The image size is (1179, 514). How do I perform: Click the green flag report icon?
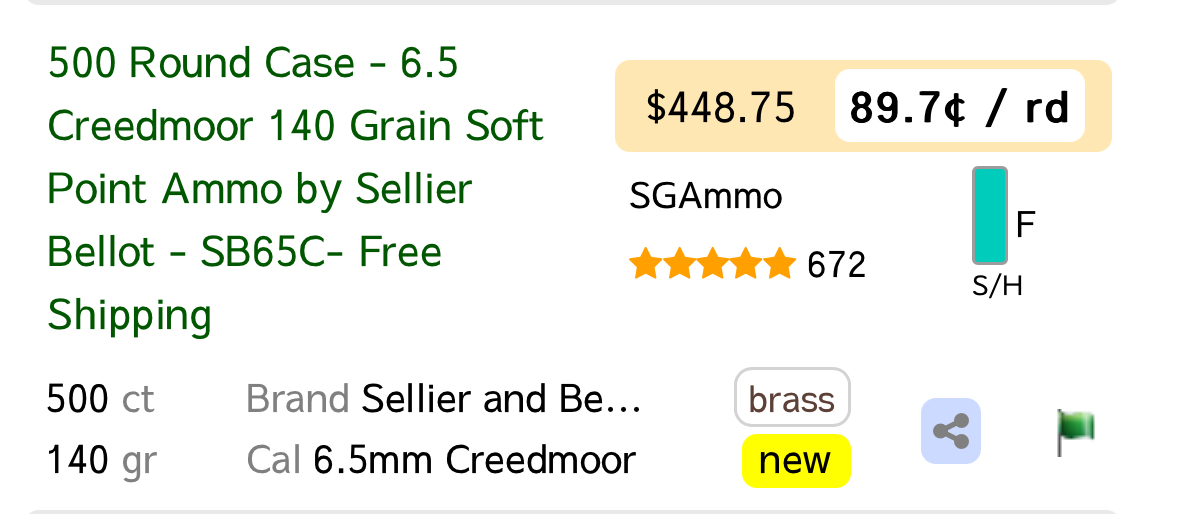pos(1075,432)
